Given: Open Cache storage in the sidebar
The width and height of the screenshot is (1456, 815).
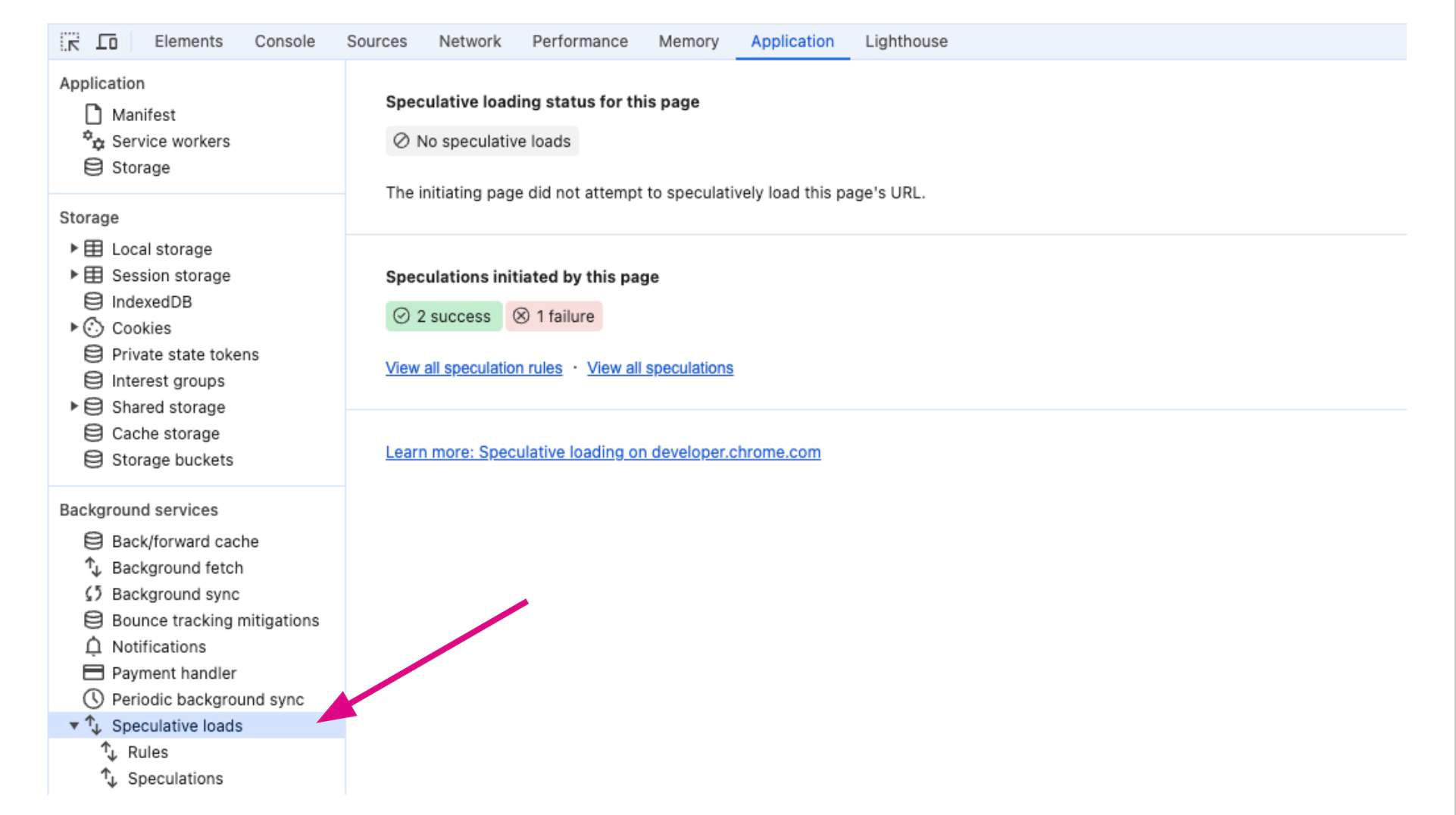Looking at the screenshot, I should tap(164, 433).
